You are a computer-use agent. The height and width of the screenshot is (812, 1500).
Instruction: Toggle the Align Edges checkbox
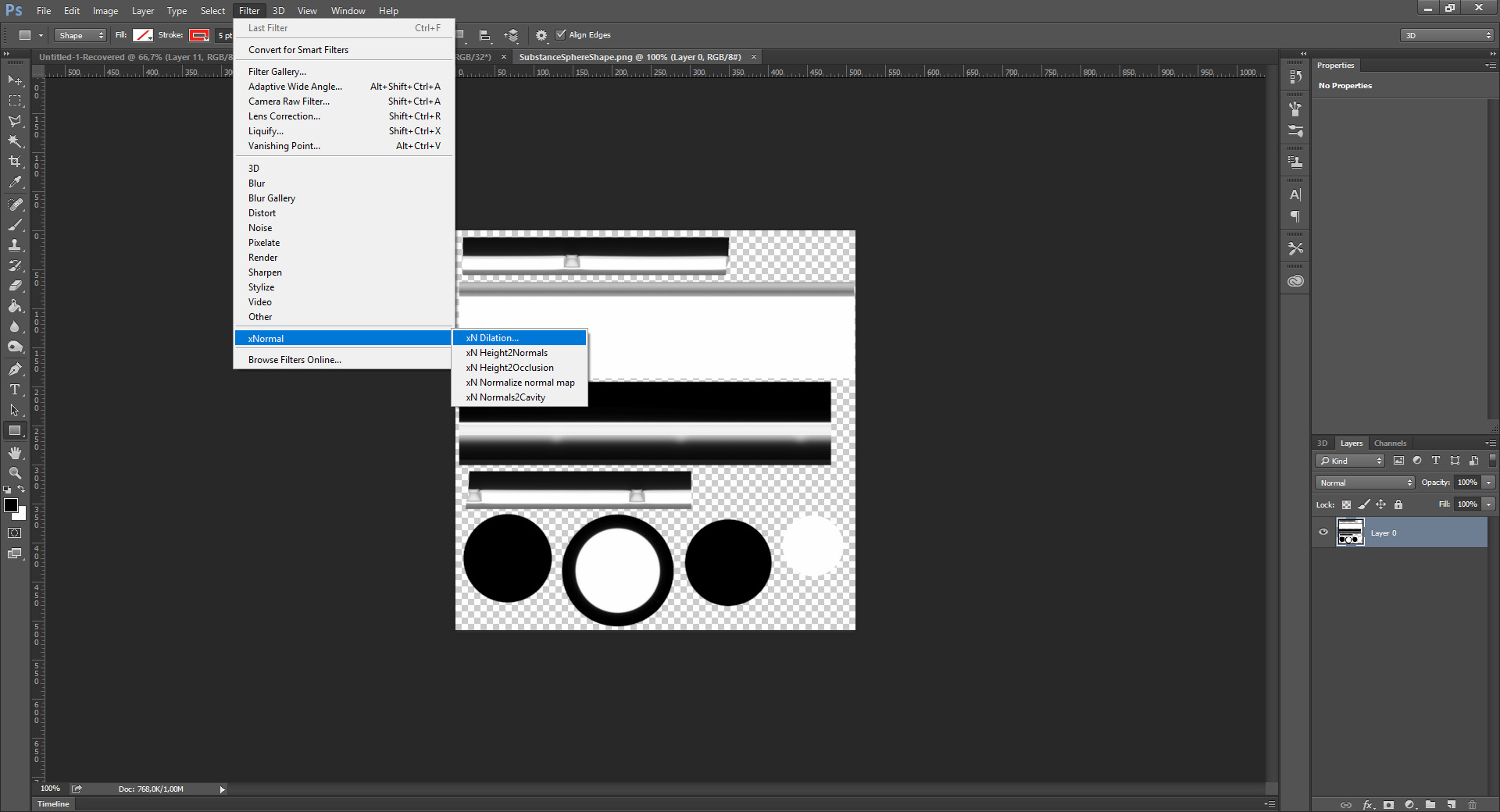pos(560,34)
